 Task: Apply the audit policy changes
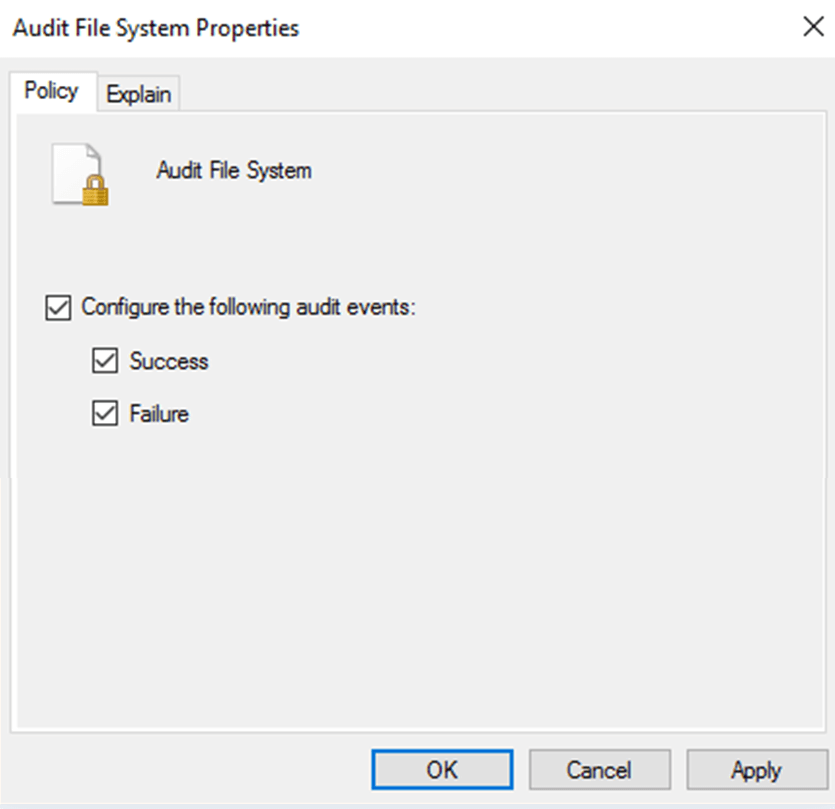pos(755,769)
